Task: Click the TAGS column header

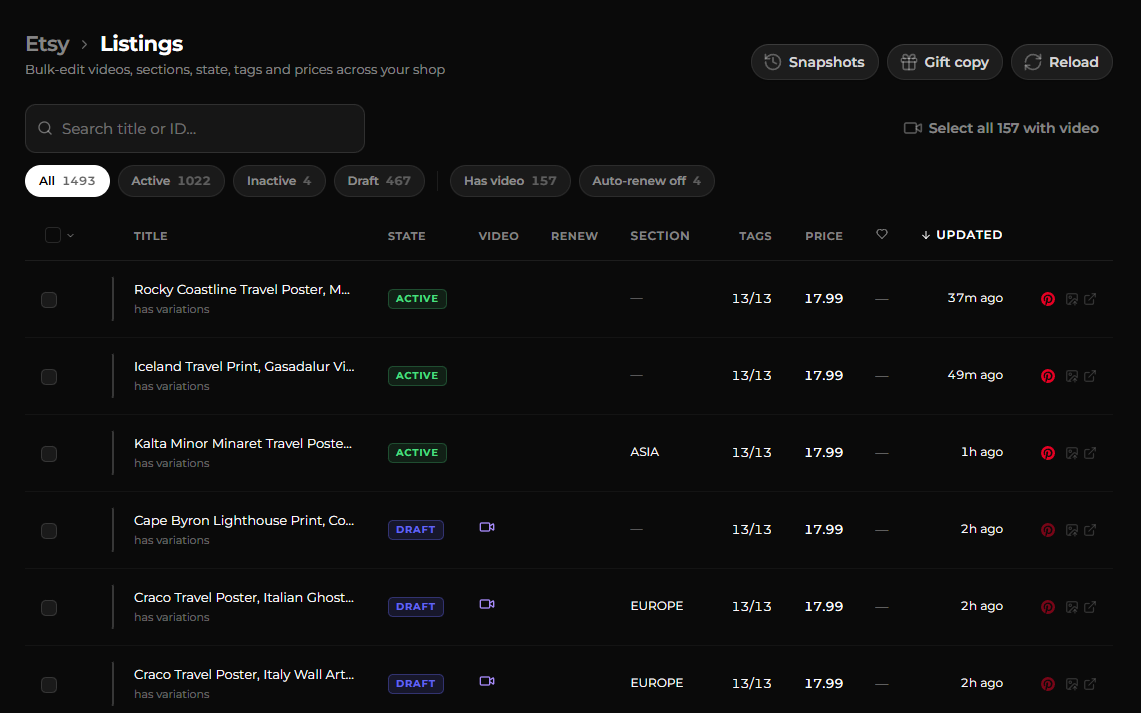Action: click(755, 236)
